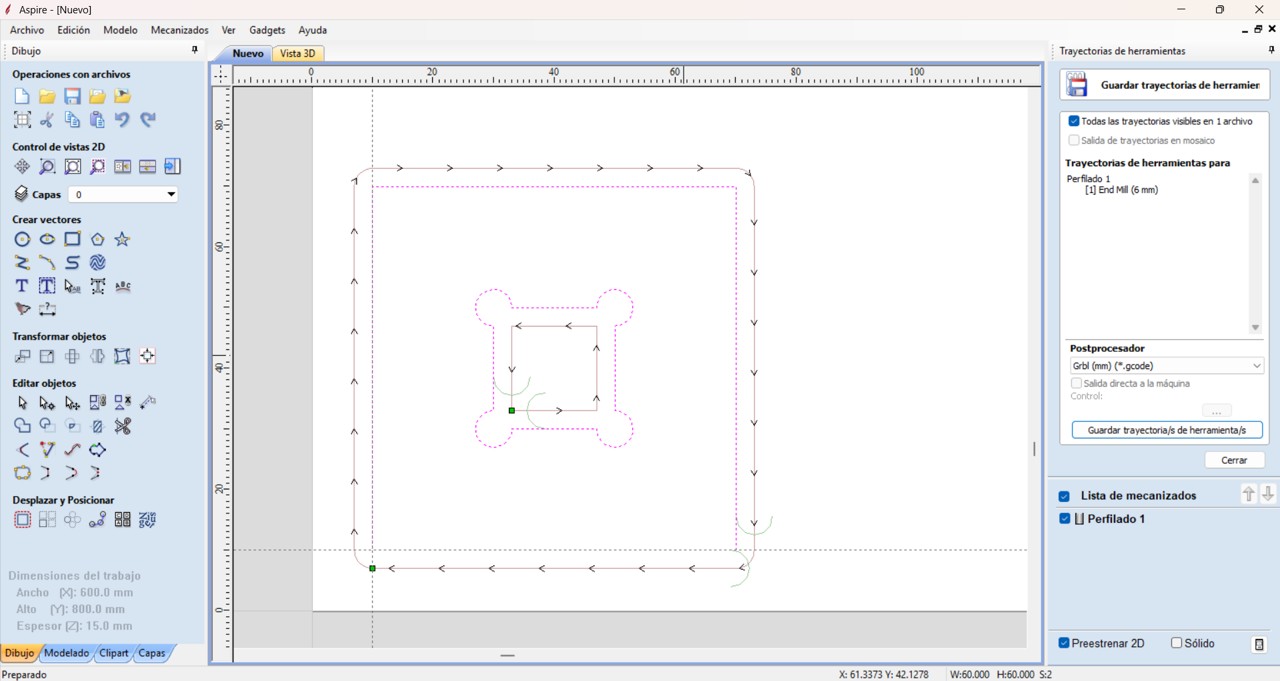Enable the Sólido checkbox
This screenshot has width=1280, height=681.
[1177, 643]
